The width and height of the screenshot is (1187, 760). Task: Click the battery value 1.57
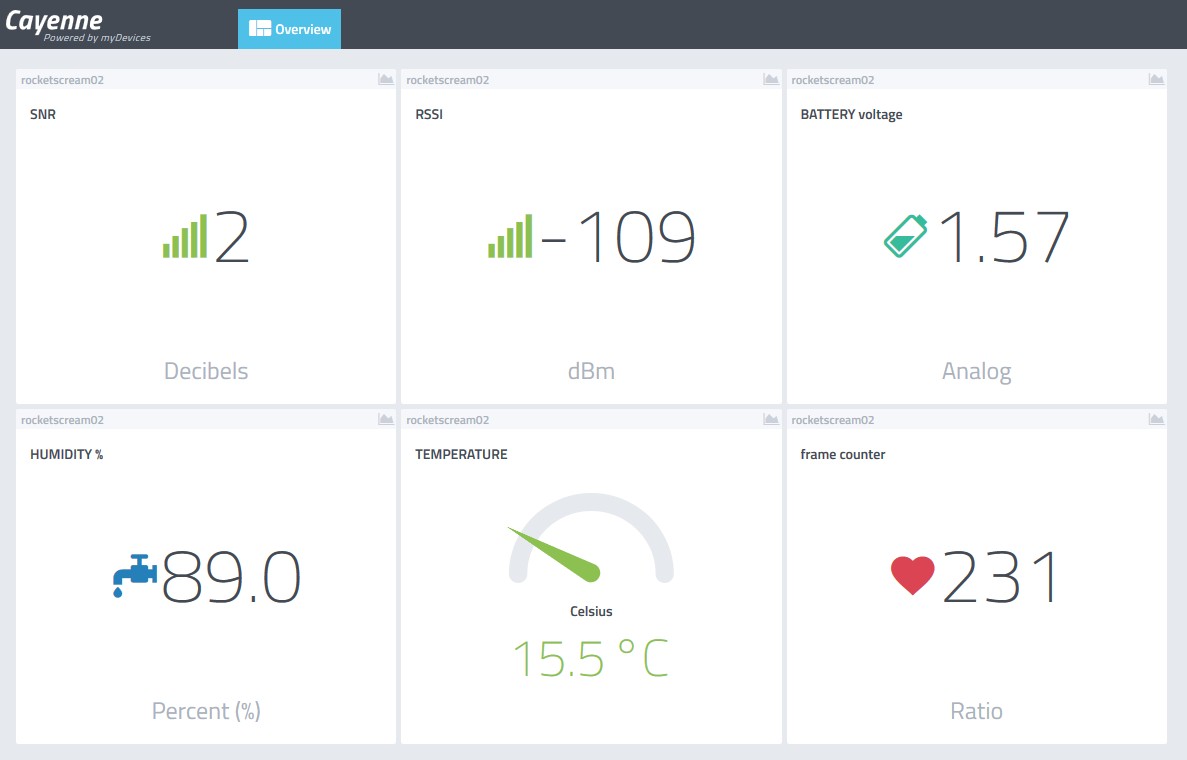coord(1005,237)
